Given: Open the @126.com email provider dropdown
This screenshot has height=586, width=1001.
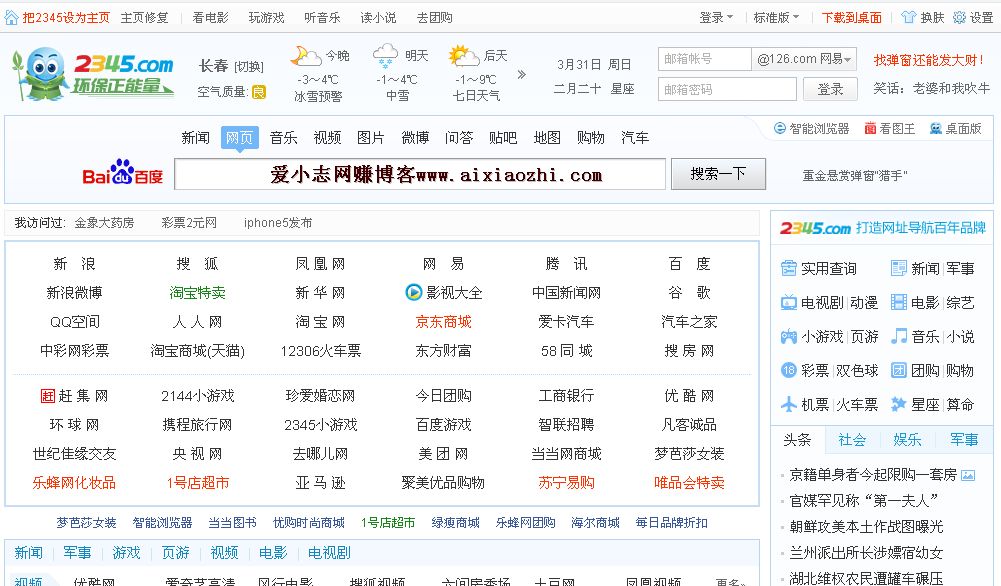Looking at the screenshot, I should click(804, 59).
